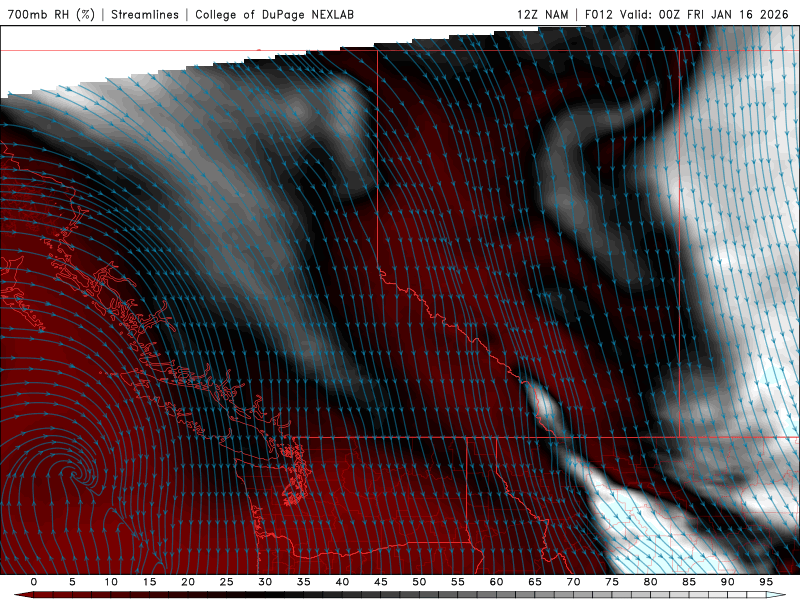Select the "95" humidity scale label
Viewport: 800px width, 600px height.
coord(766,582)
